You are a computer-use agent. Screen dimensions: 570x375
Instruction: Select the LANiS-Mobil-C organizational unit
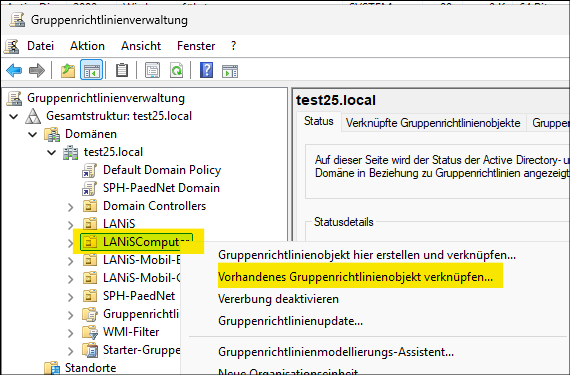point(141,278)
